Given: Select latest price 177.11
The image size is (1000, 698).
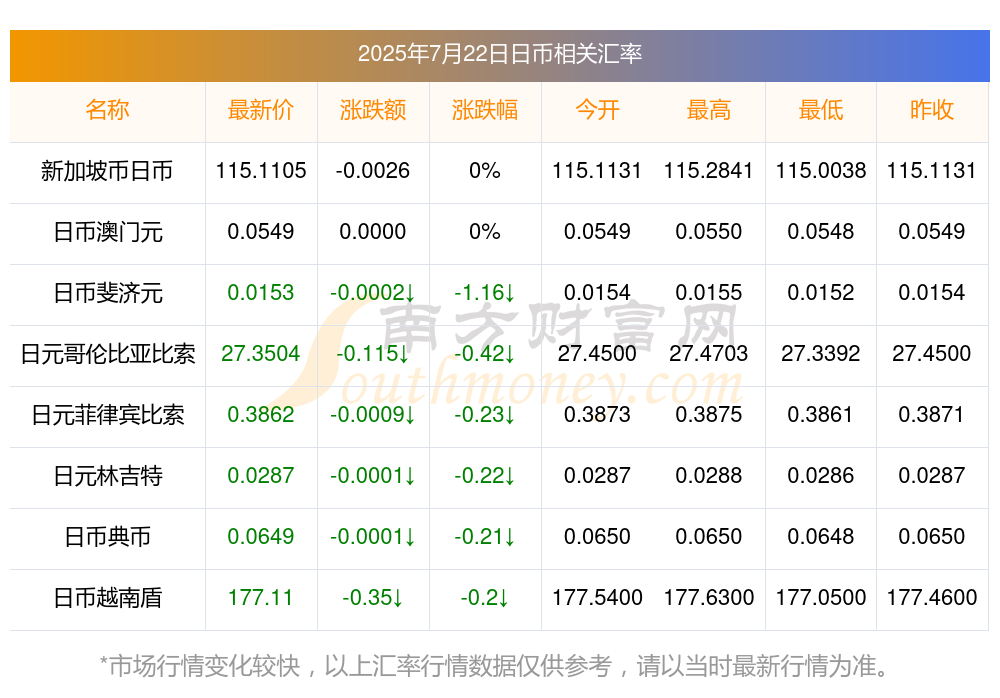Looking at the screenshot, I should tap(261, 597).
